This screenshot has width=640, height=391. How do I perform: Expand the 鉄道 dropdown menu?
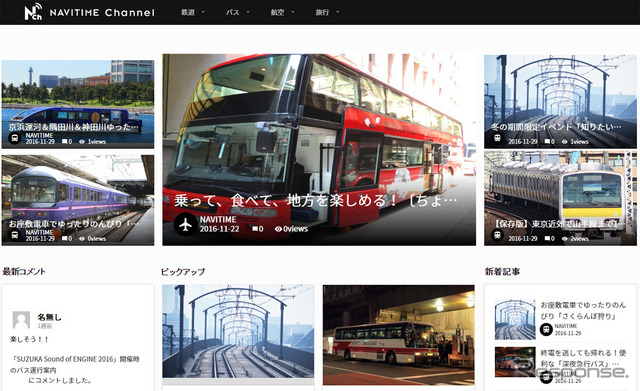193,12
